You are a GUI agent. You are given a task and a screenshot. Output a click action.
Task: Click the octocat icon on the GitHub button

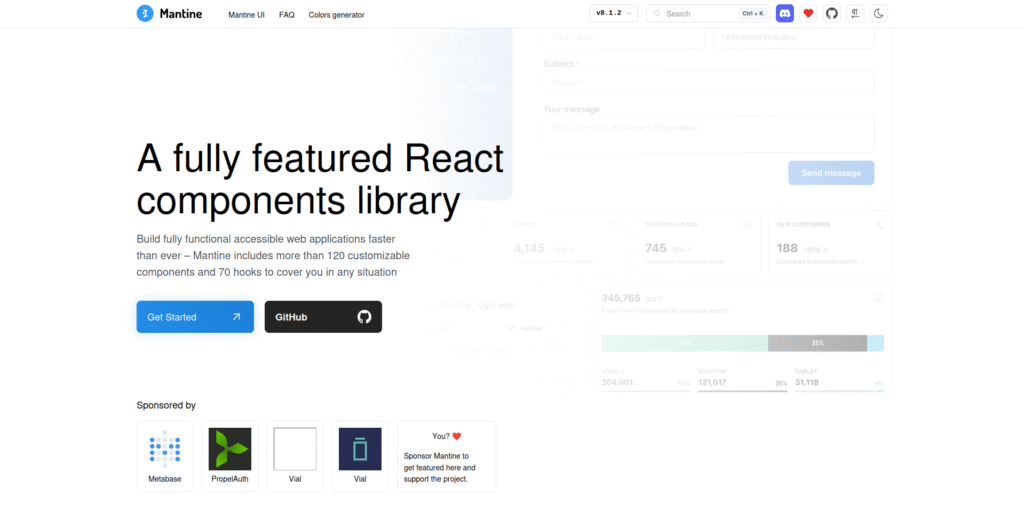click(364, 317)
